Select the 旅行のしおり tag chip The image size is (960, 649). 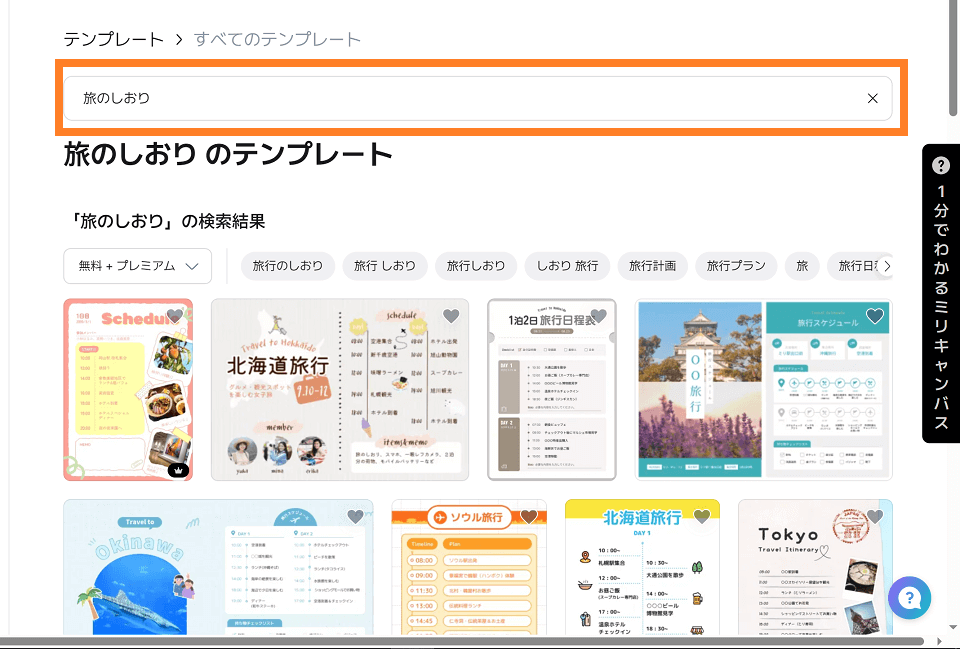click(288, 266)
